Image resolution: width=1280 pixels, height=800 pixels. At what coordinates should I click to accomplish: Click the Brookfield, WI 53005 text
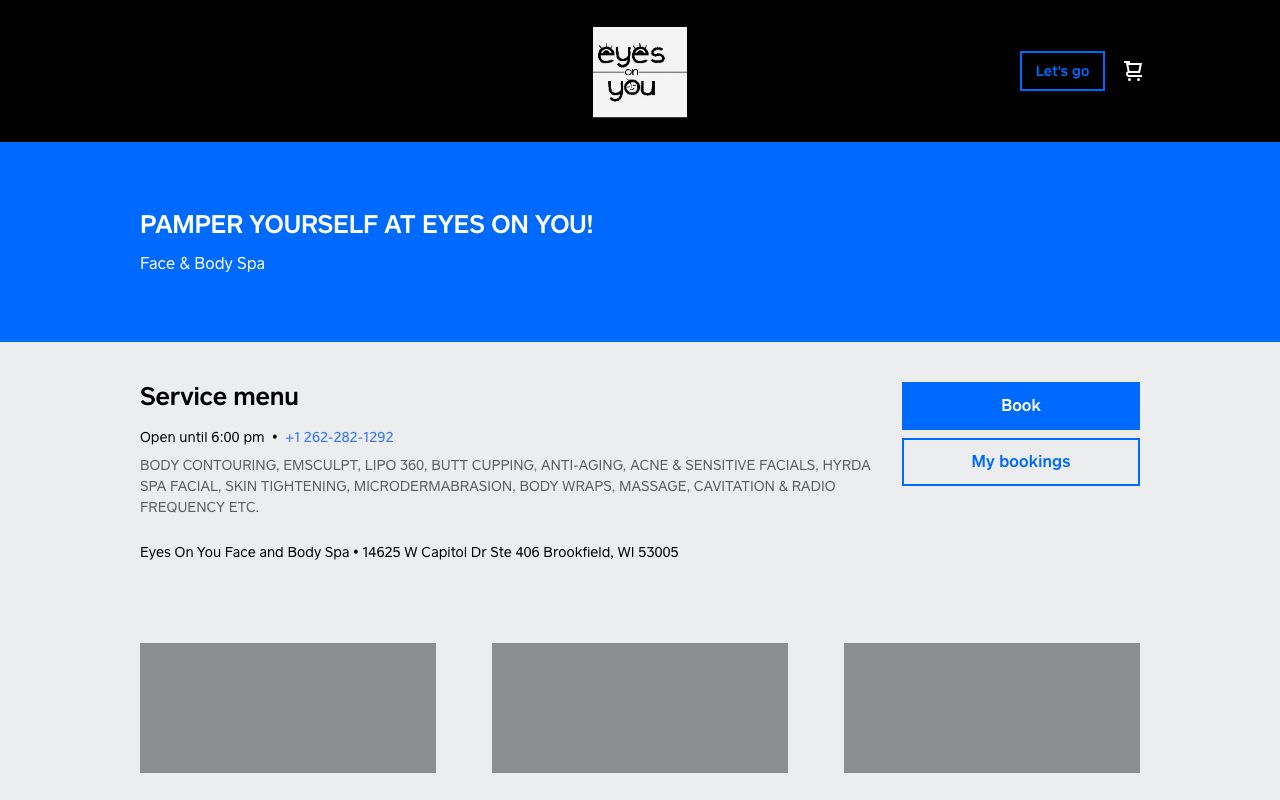coord(610,552)
